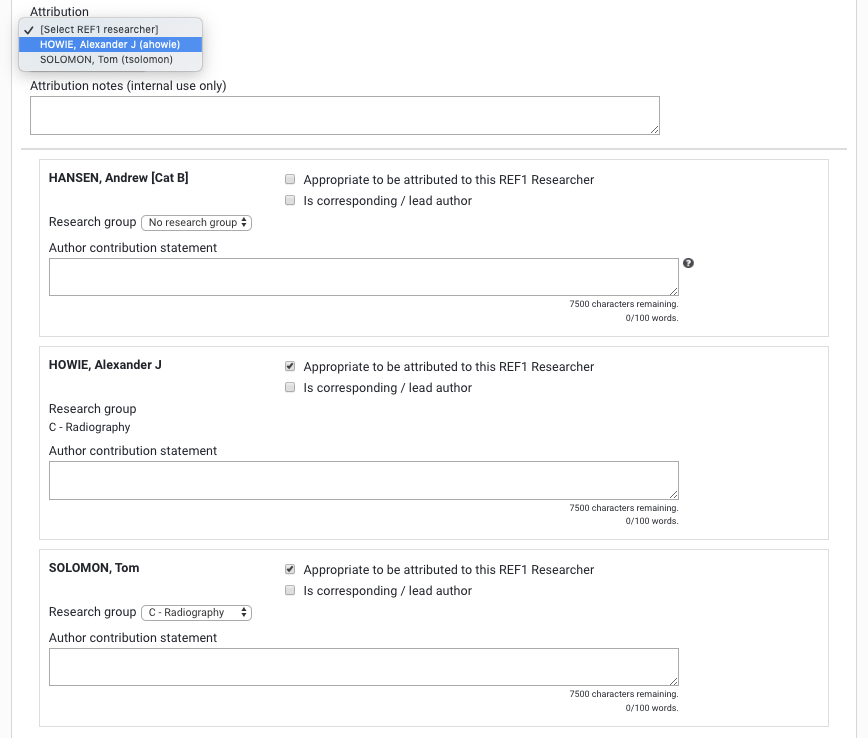Uncheck HOWIE's appropriate to be attributed checkbox

(290, 367)
